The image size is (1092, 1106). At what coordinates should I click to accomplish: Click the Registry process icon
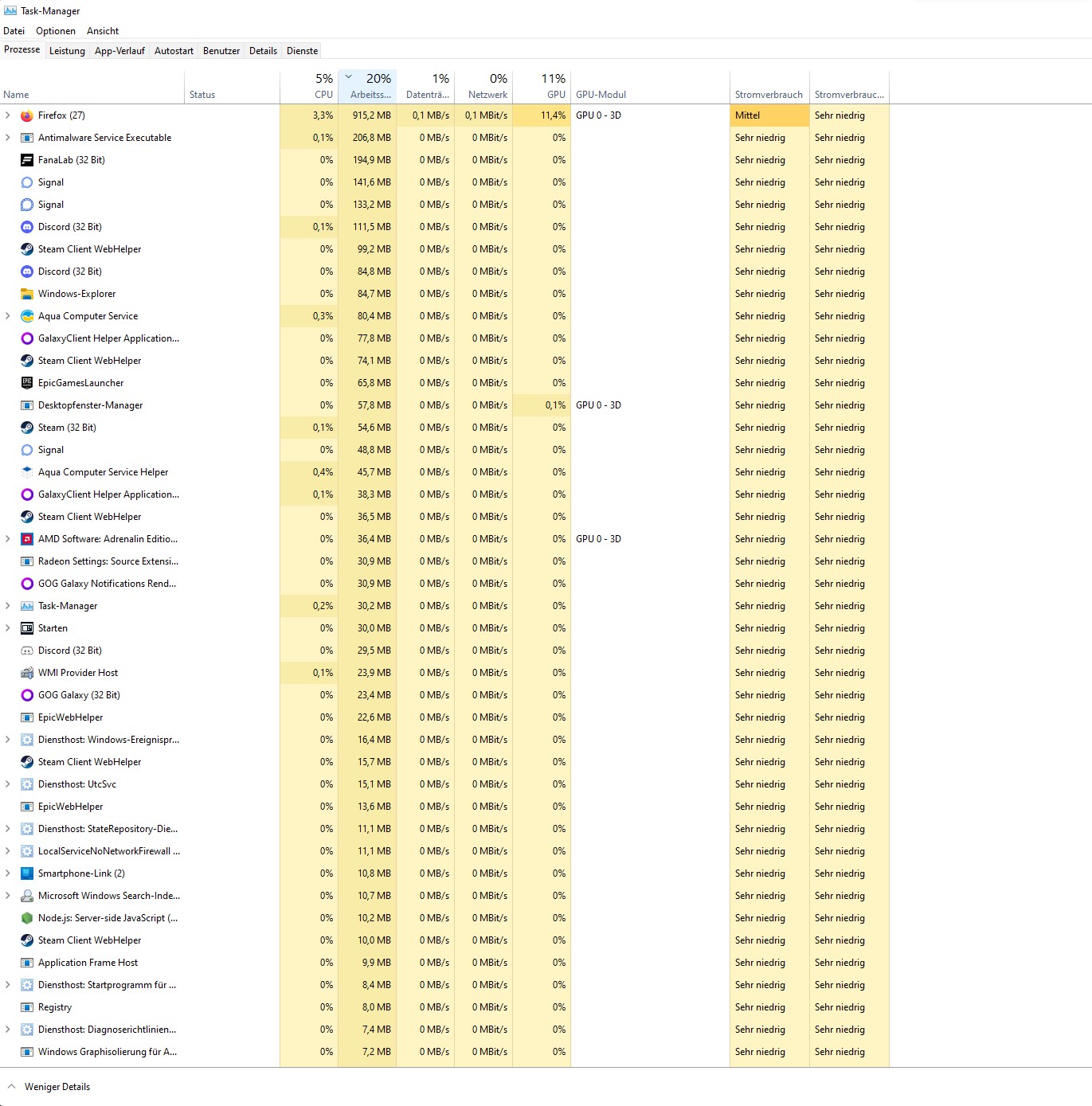(27, 1007)
